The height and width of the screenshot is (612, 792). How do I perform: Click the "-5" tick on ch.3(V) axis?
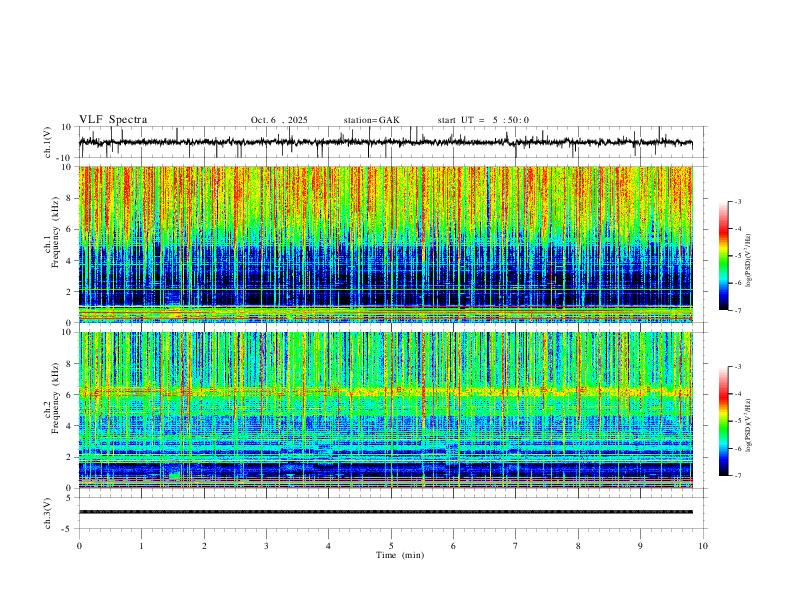coord(68,529)
